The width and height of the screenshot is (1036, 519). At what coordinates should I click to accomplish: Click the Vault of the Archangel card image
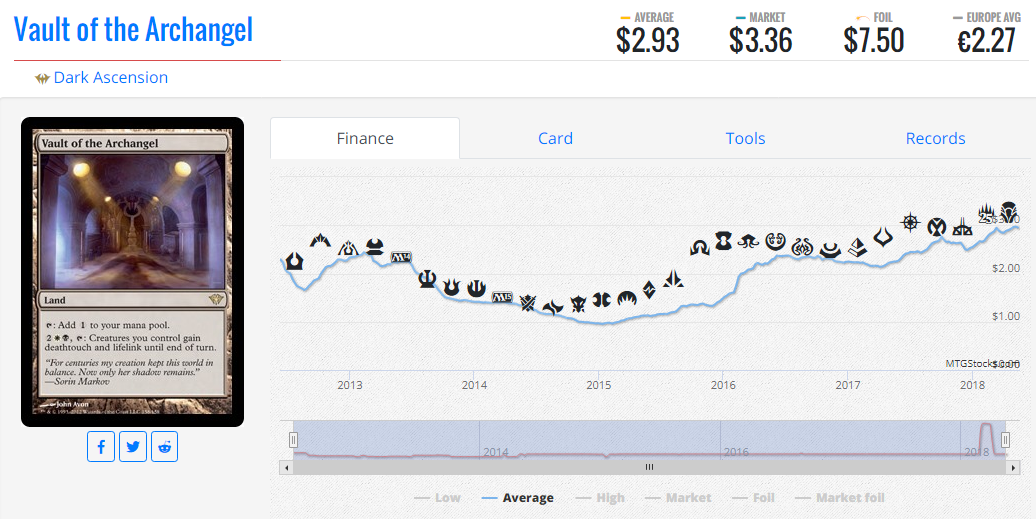[132, 272]
